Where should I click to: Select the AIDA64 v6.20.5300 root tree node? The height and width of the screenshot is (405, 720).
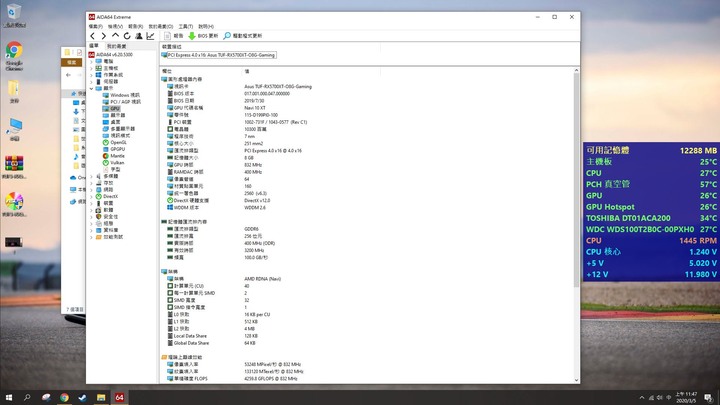point(110,55)
